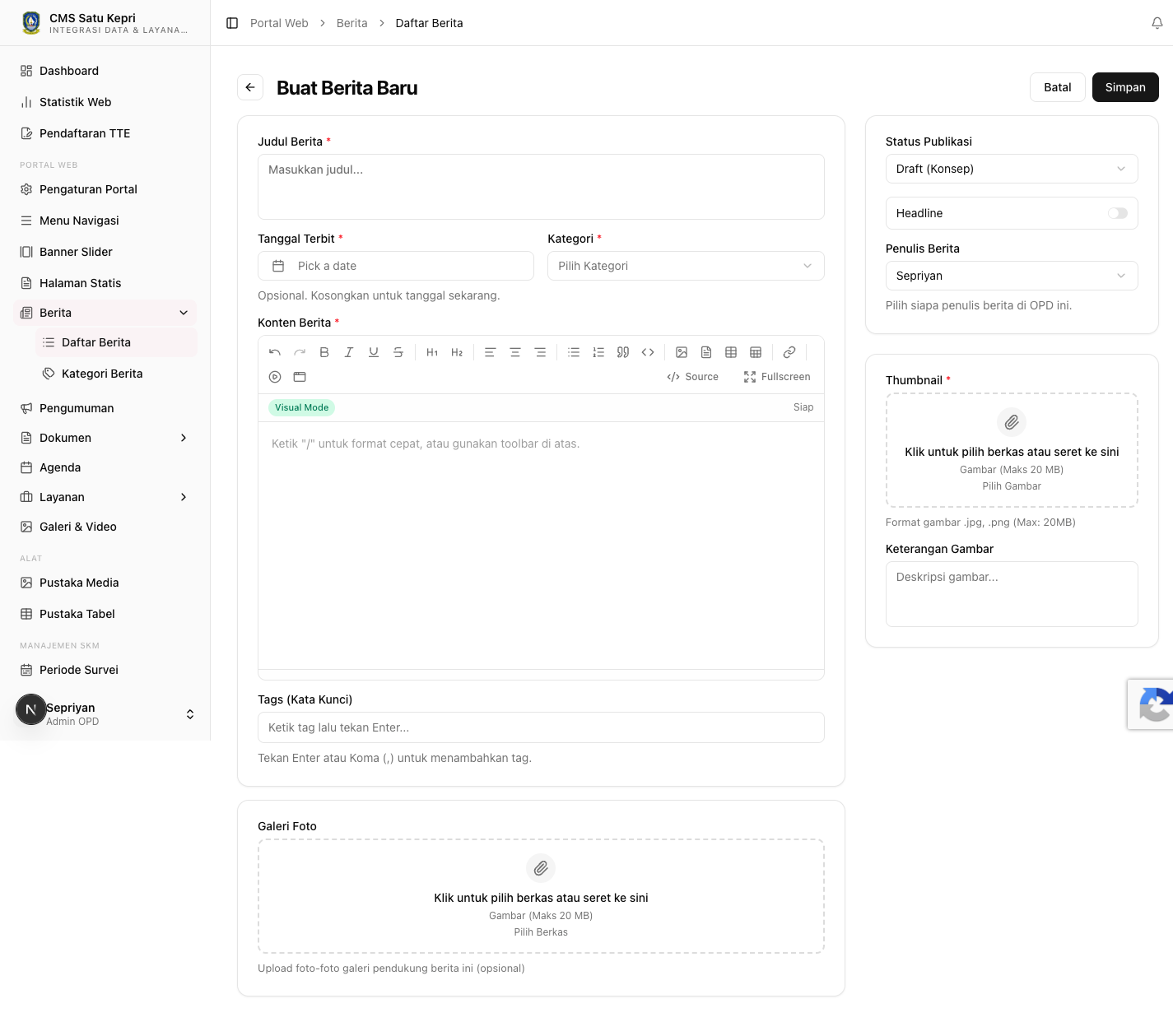Click the back arrow next to the title

pos(250,87)
